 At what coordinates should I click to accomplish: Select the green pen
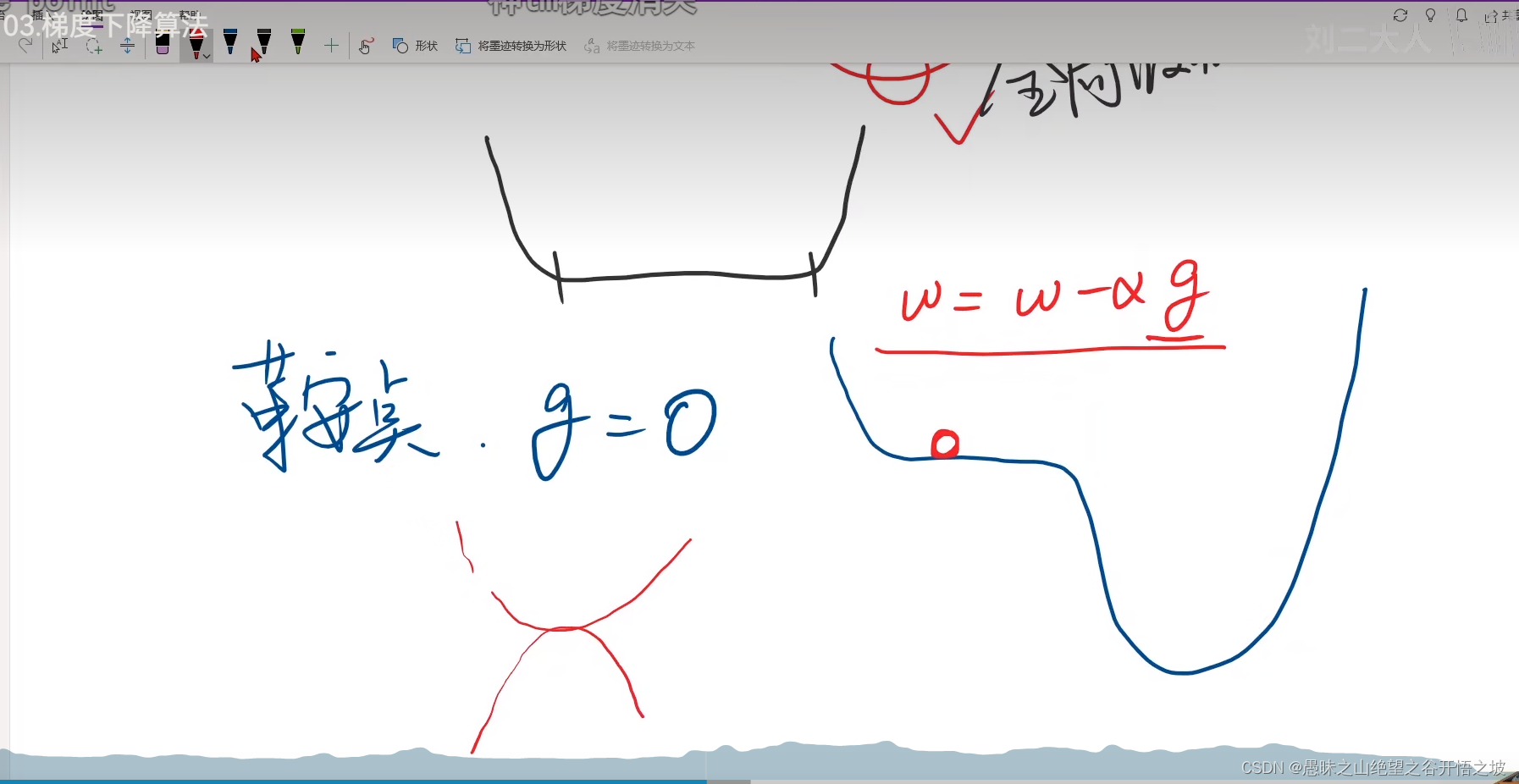tap(298, 42)
